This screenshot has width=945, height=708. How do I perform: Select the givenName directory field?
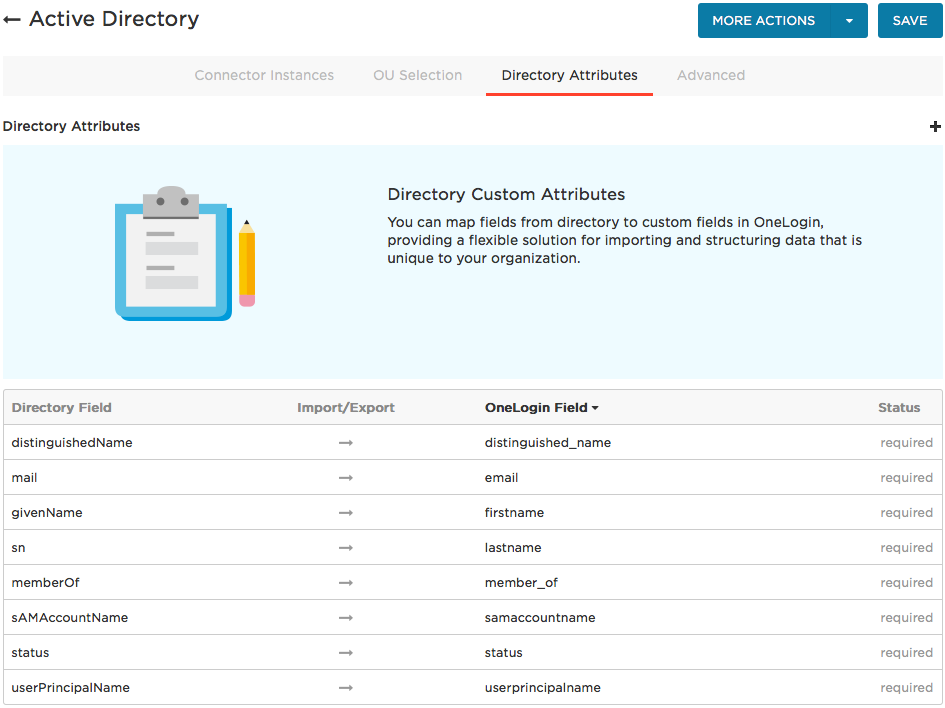(47, 512)
